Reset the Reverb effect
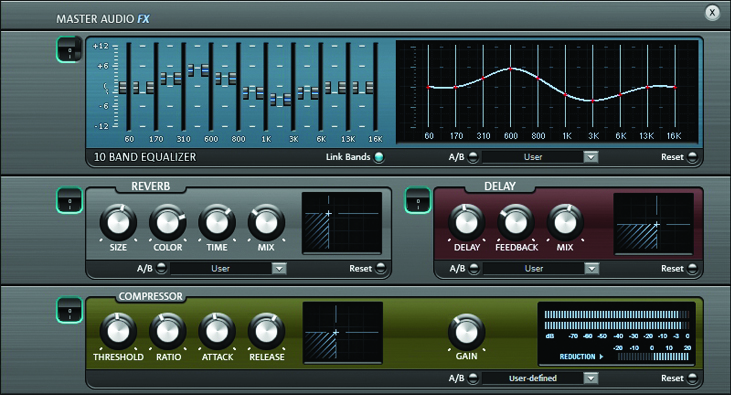Viewport: 731px width, 395px height. click(380, 269)
